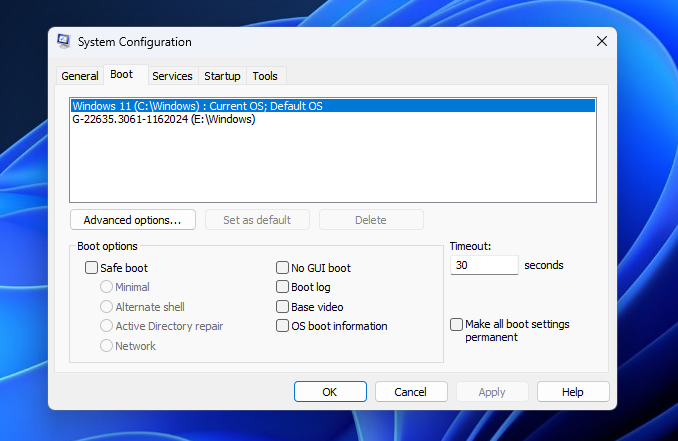The height and width of the screenshot is (441, 678).
Task: Go to the Startup tab
Action: tap(222, 76)
